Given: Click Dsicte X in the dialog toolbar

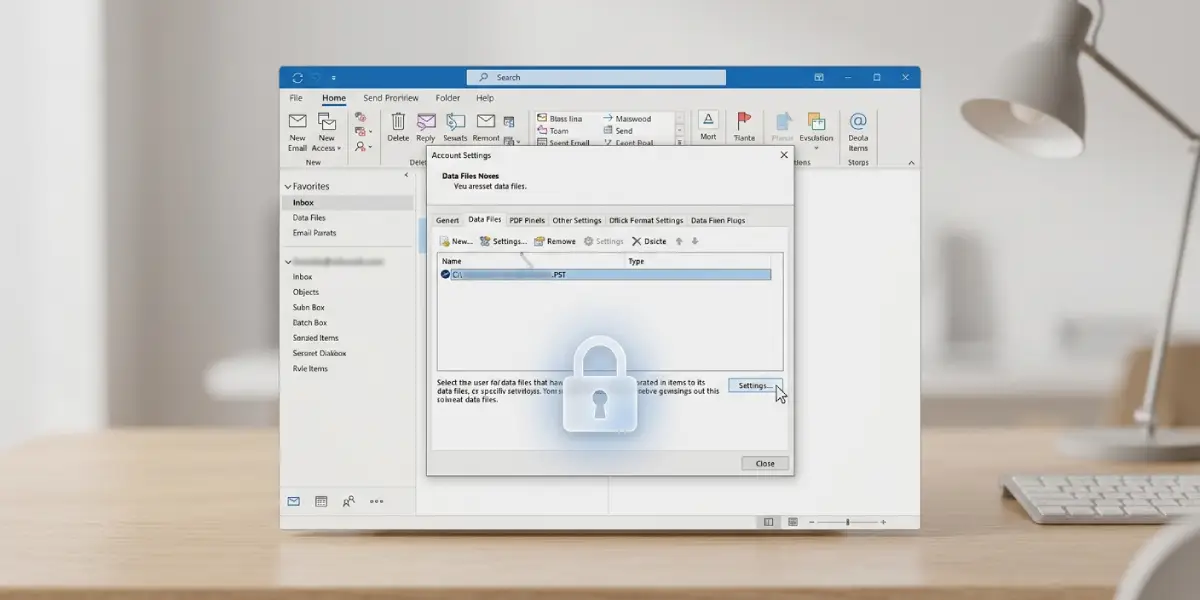Looking at the screenshot, I should [x=649, y=241].
